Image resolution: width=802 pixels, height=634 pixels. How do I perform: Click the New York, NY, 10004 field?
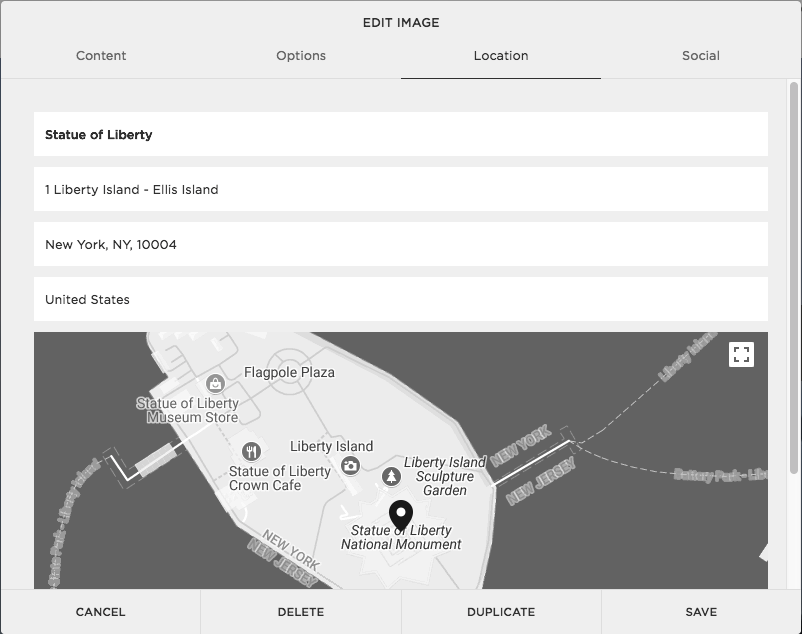tap(400, 243)
